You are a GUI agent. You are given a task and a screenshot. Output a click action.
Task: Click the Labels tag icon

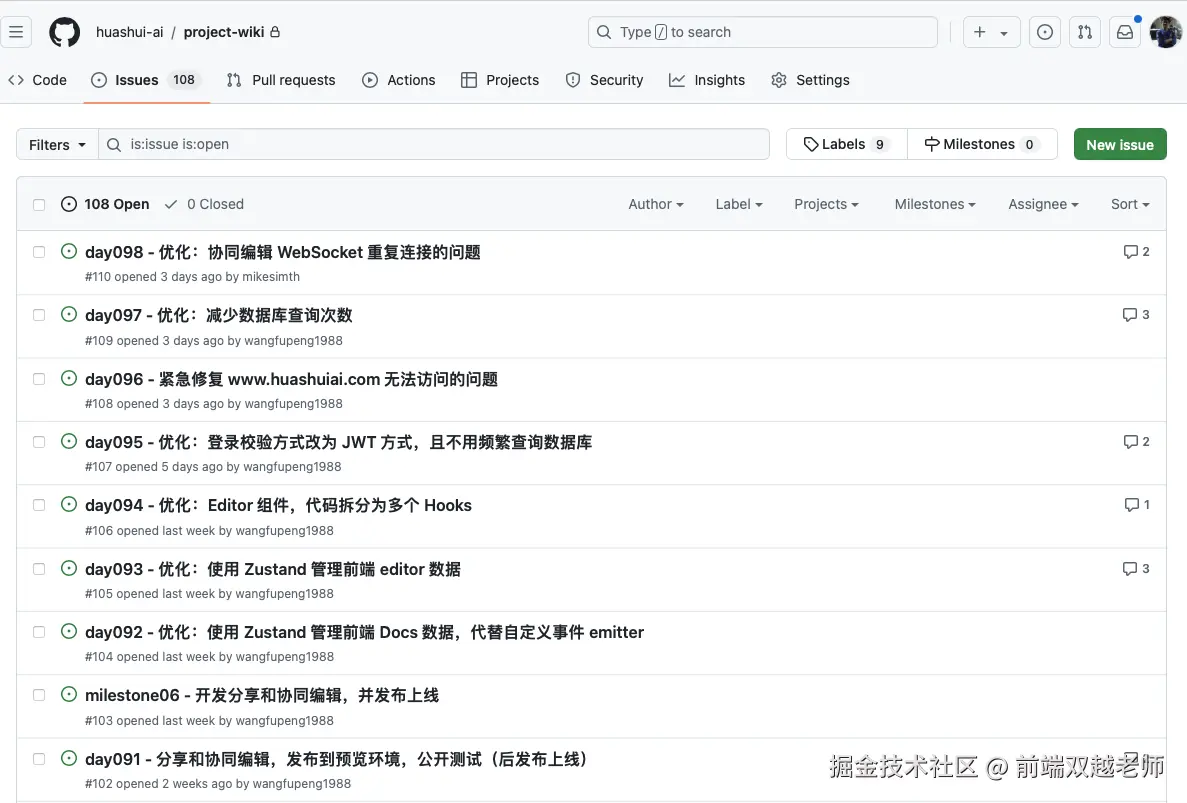pyautogui.click(x=813, y=143)
